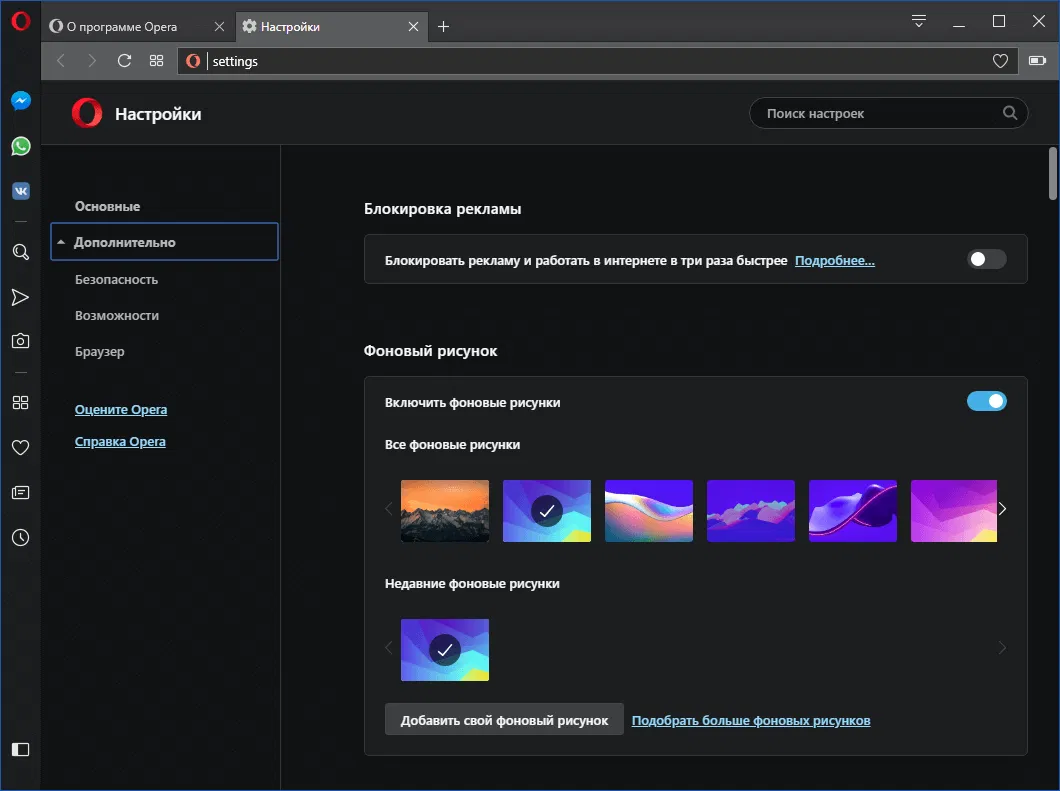This screenshot has height=791, width=1060.
Task: Click the settings page vertical scrollbar
Action: click(x=1053, y=173)
